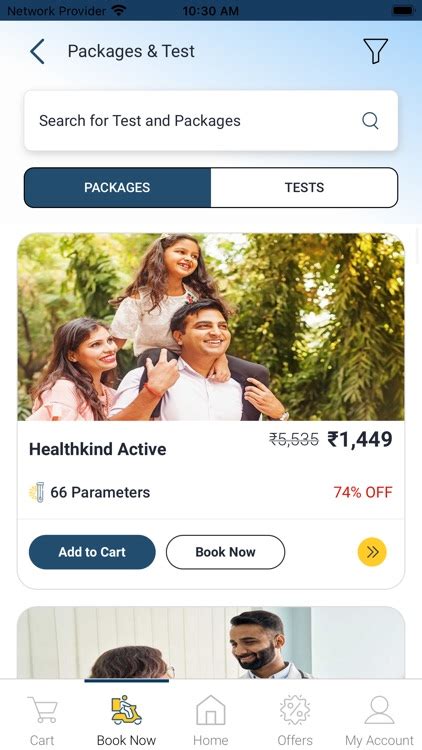Tap the back arrow icon
Image resolution: width=422 pixels, height=750 pixels.
click(x=37, y=51)
